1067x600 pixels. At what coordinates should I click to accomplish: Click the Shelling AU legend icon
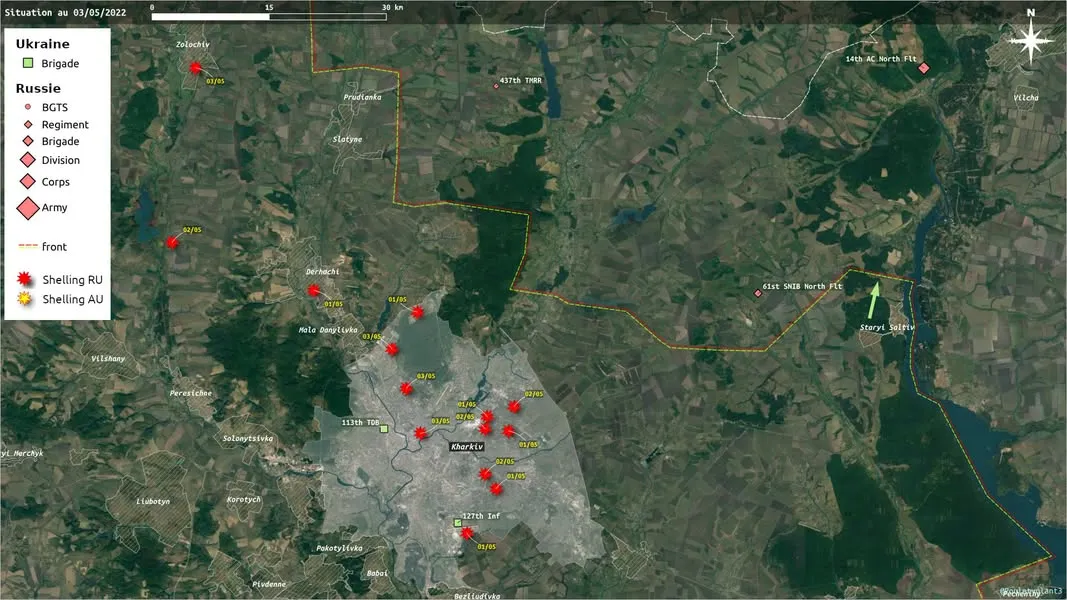click(24, 299)
